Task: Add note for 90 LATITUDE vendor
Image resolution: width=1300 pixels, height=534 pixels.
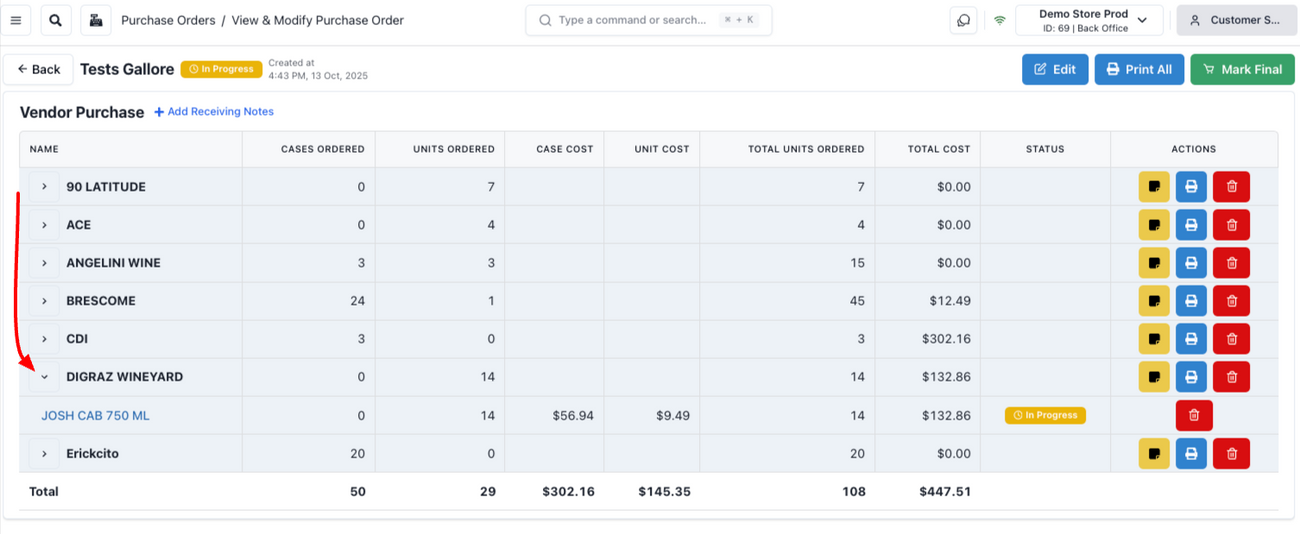Action: [x=1154, y=187]
